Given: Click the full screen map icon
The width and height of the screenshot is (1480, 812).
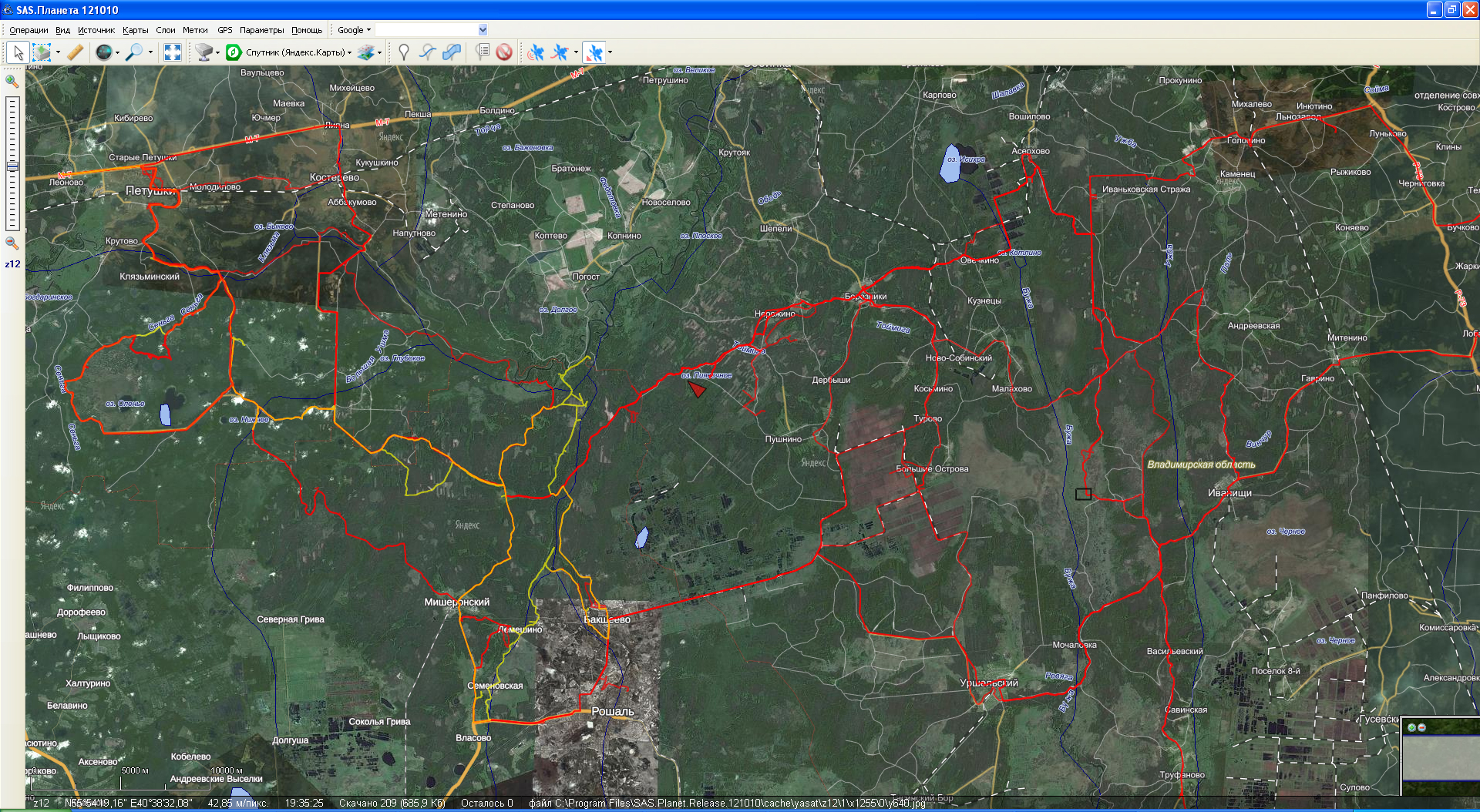Looking at the screenshot, I should tap(173, 52).
